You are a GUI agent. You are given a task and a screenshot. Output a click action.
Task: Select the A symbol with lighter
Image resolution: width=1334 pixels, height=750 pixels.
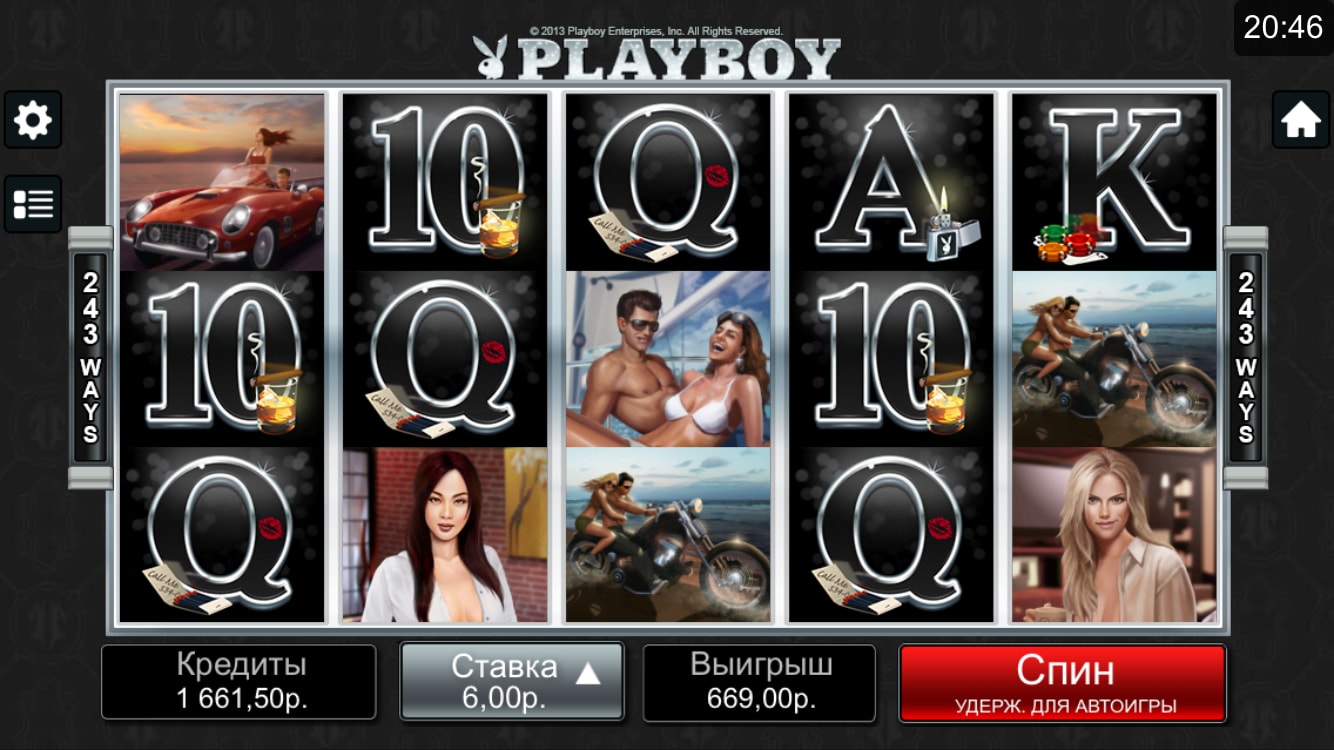coord(891,182)
